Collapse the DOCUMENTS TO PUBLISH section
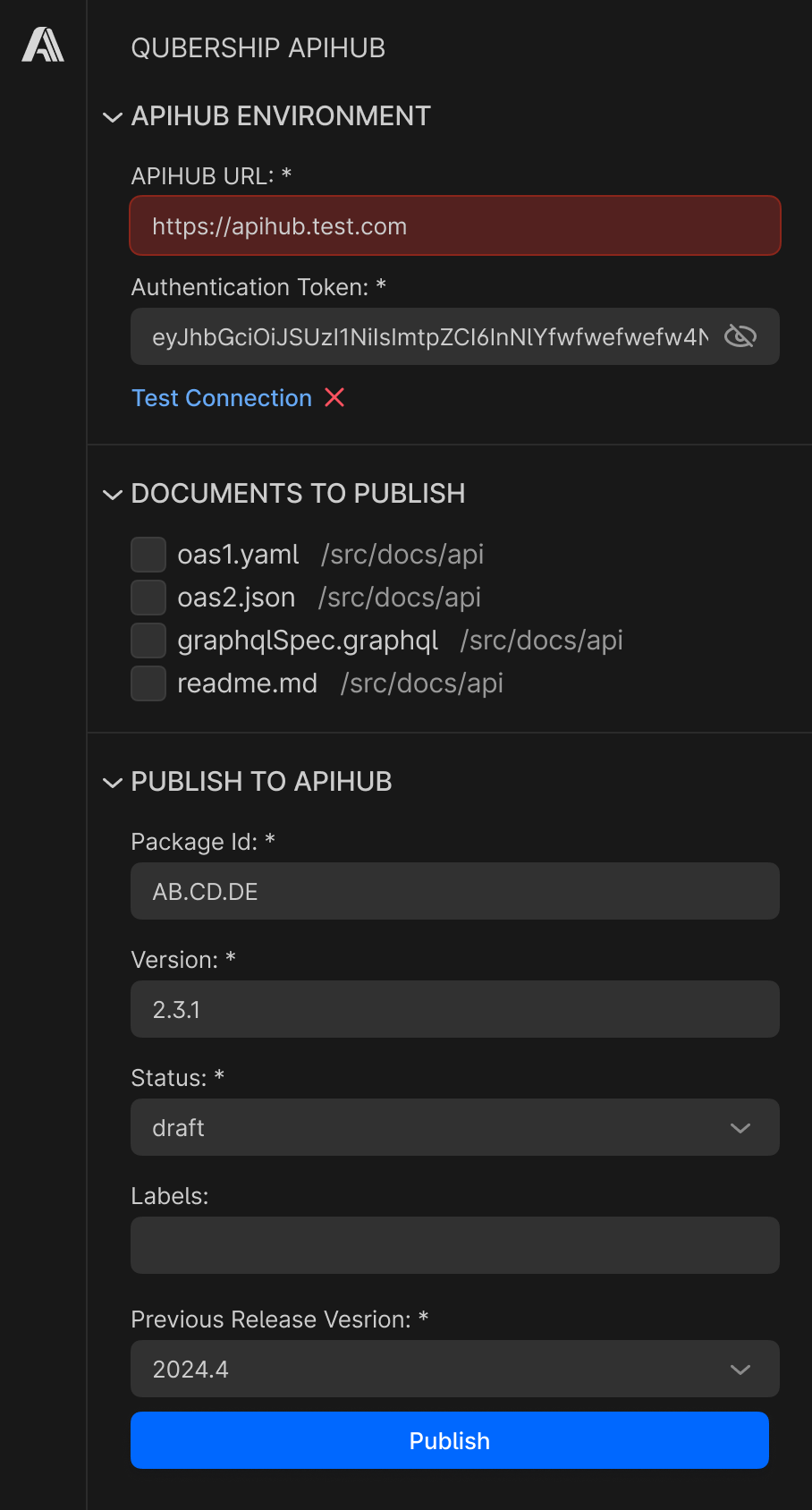812x1510 pixels. pyautogui.click(x=113, y=495)
